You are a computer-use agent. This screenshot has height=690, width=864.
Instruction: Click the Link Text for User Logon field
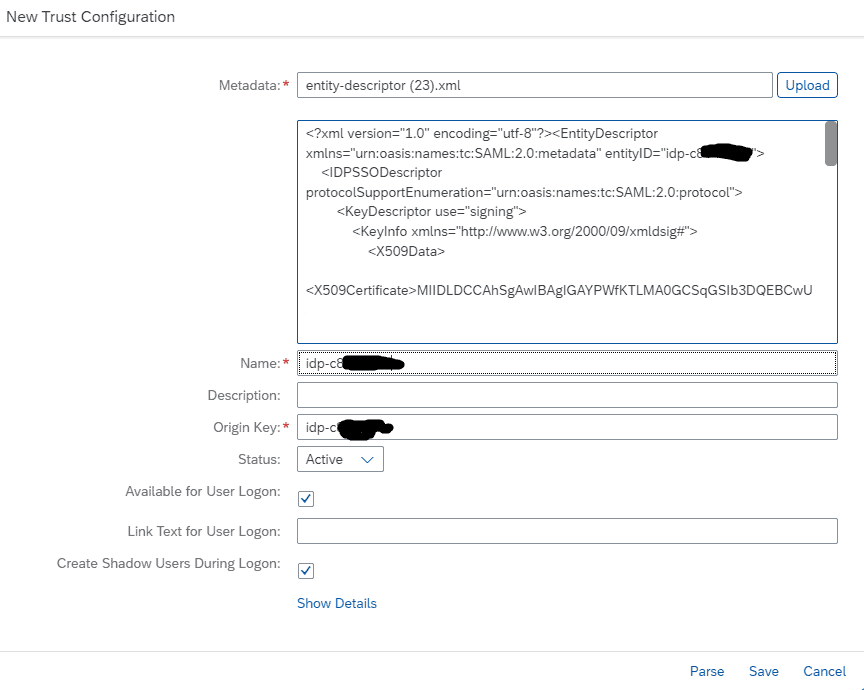pyautogui.click(x=567, y=531)
